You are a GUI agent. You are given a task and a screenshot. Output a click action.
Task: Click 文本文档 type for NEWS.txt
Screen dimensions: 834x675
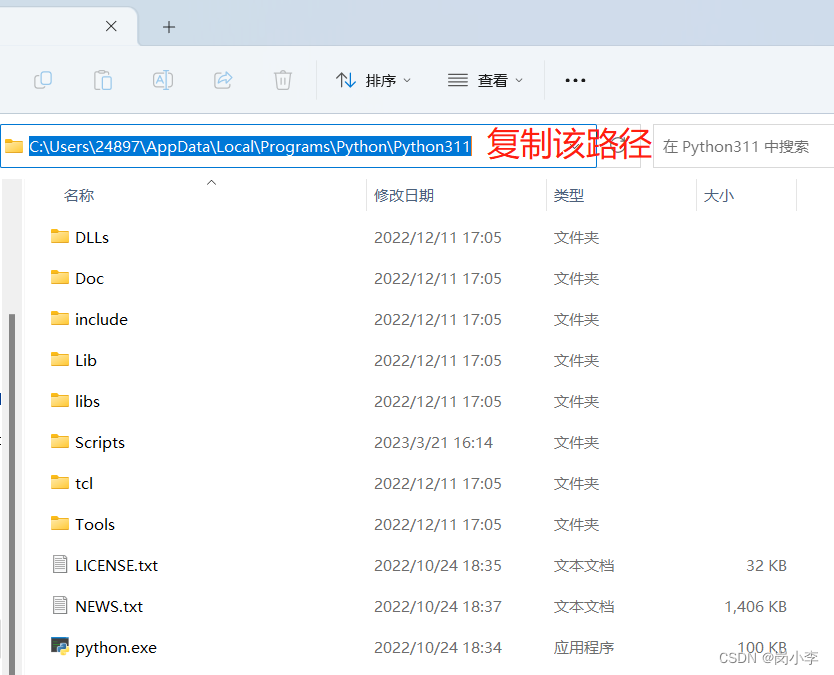pyautogui.click(x=583, y=606)
